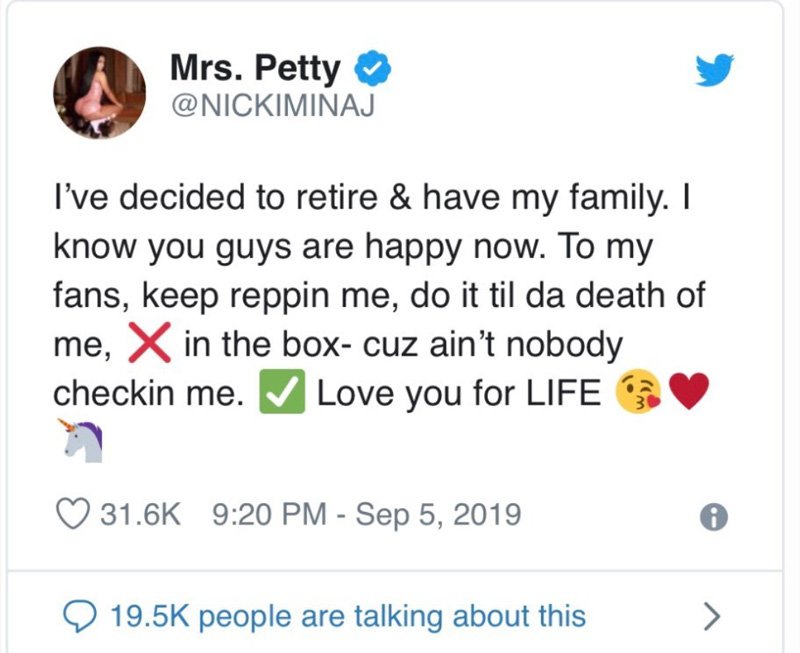
Task: Open the tweet info icon
Action: (x=714, y=517)
